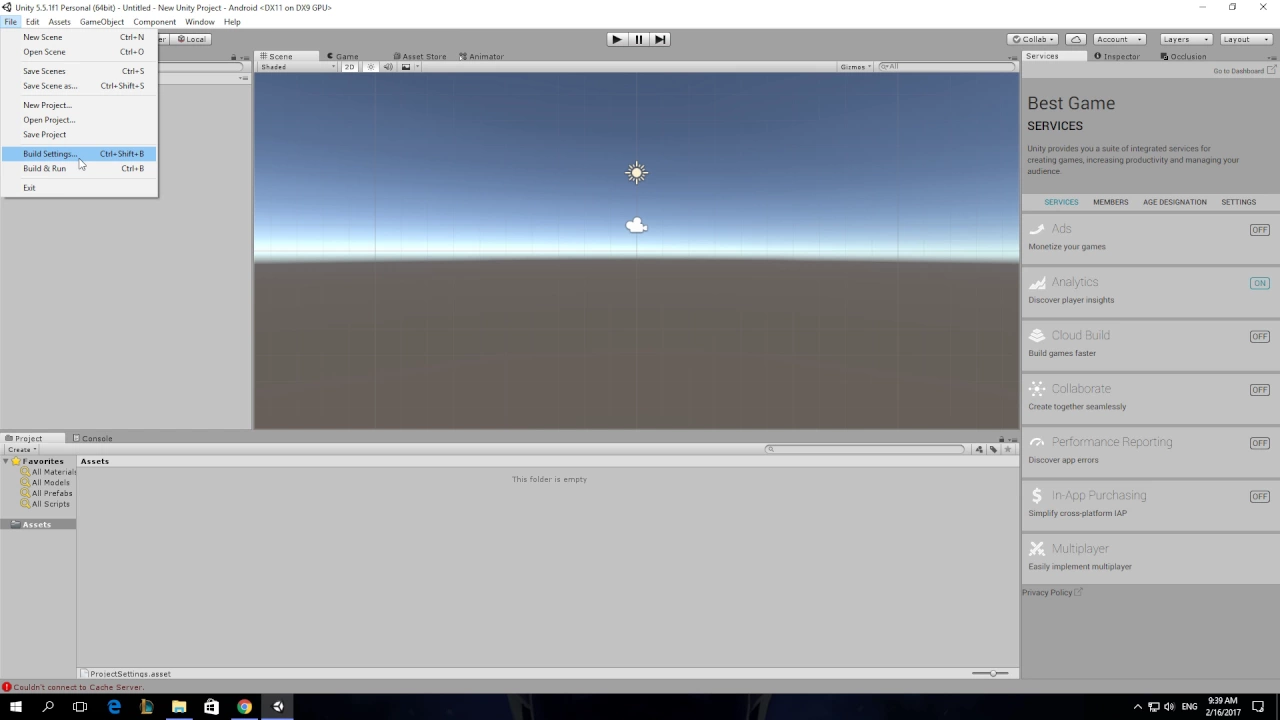Open the Gizmos dropdown

click(856, 67)
